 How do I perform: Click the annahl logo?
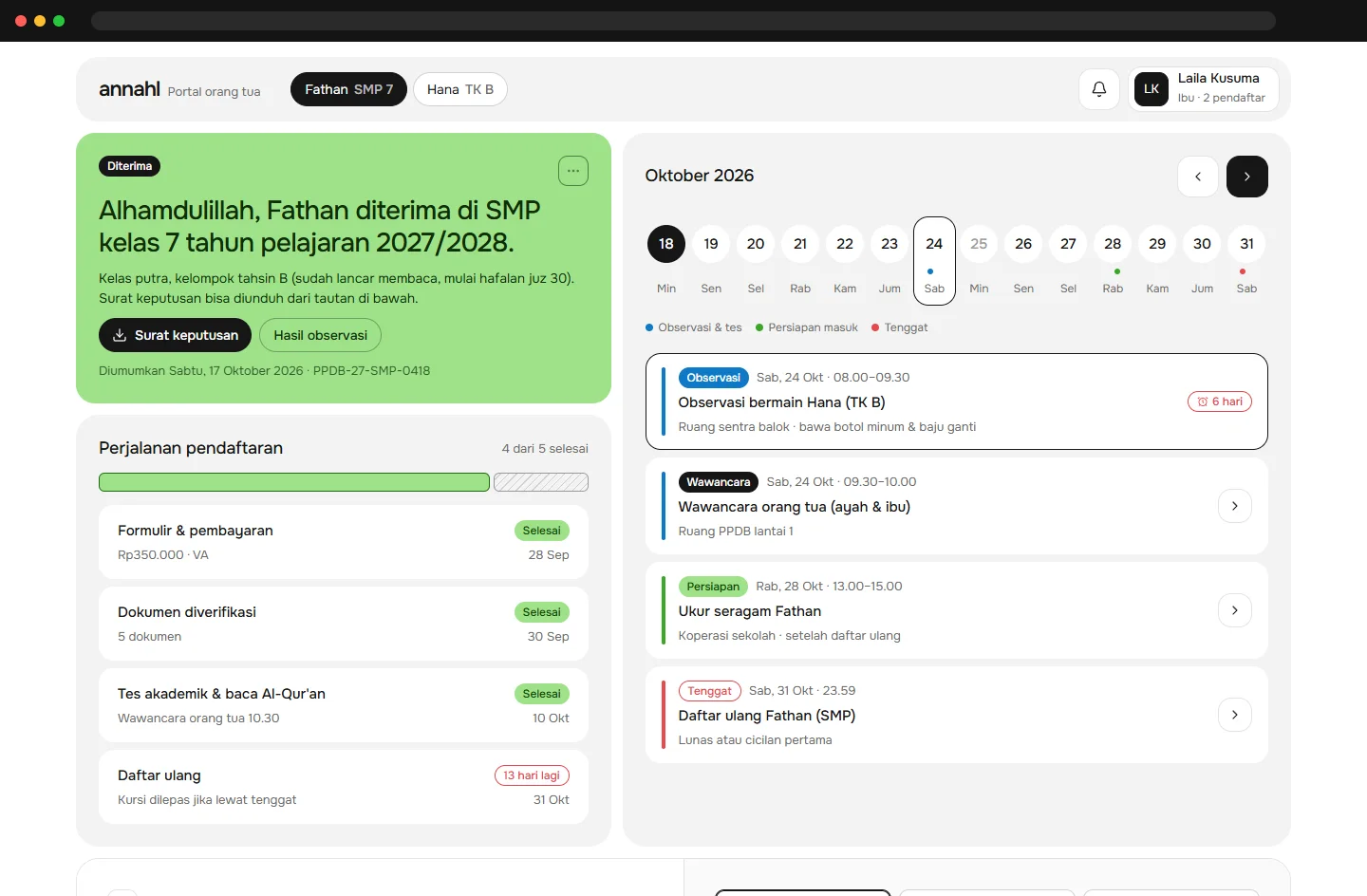pyautogui.click(x=129, y=89)
